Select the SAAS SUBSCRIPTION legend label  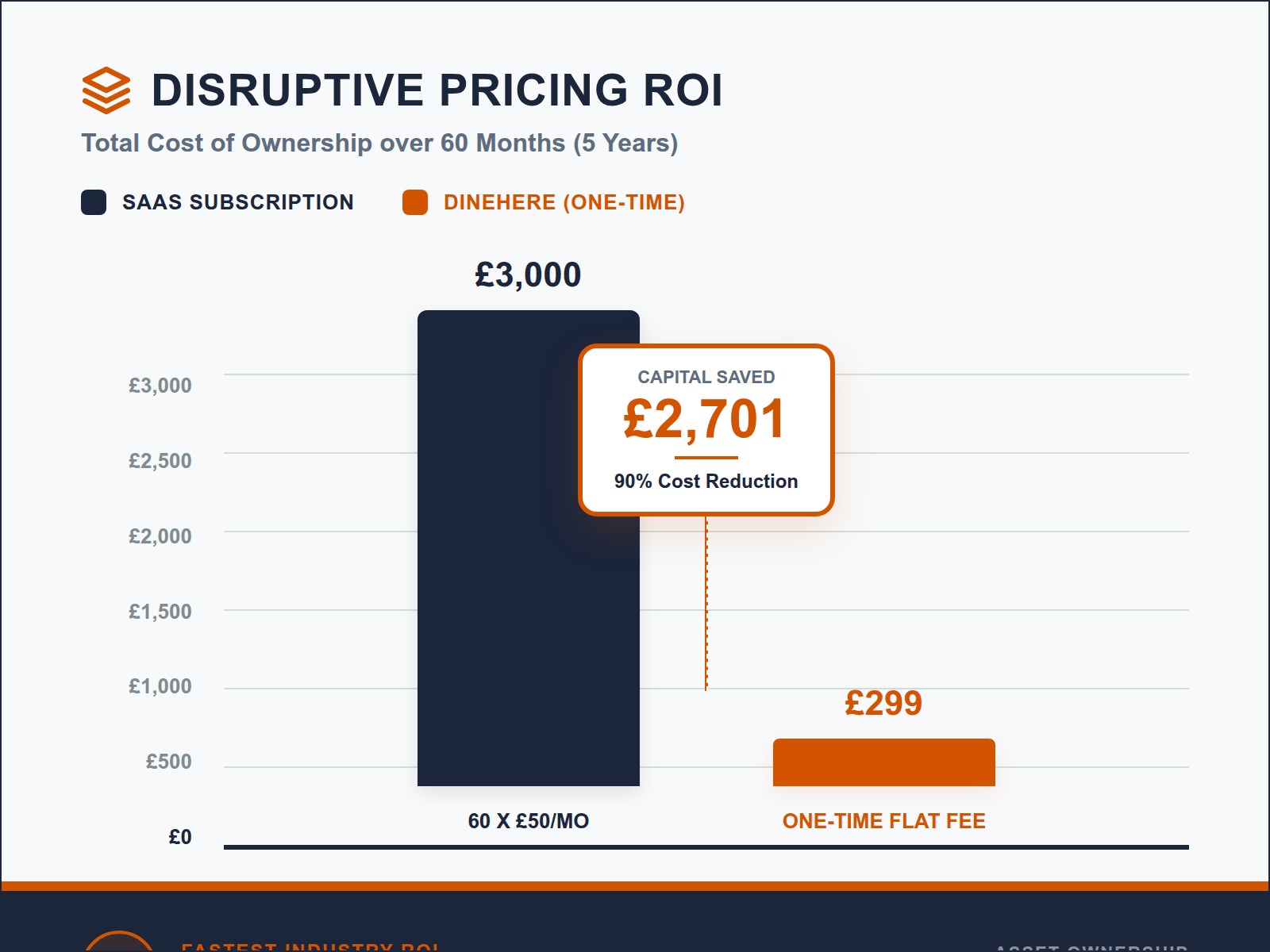[x=237, y=202]
